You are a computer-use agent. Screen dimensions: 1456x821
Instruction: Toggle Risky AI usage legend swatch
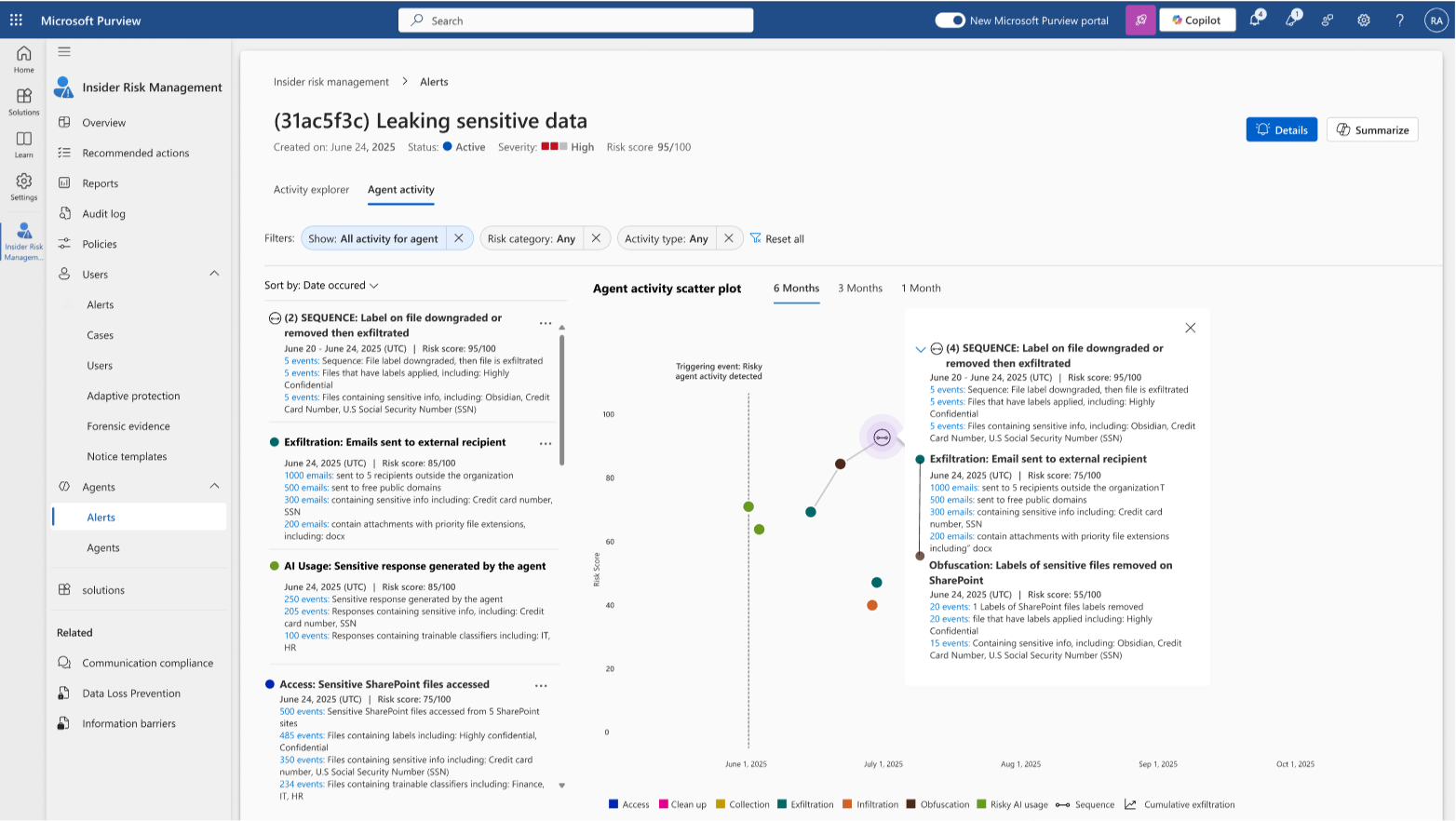981,804
